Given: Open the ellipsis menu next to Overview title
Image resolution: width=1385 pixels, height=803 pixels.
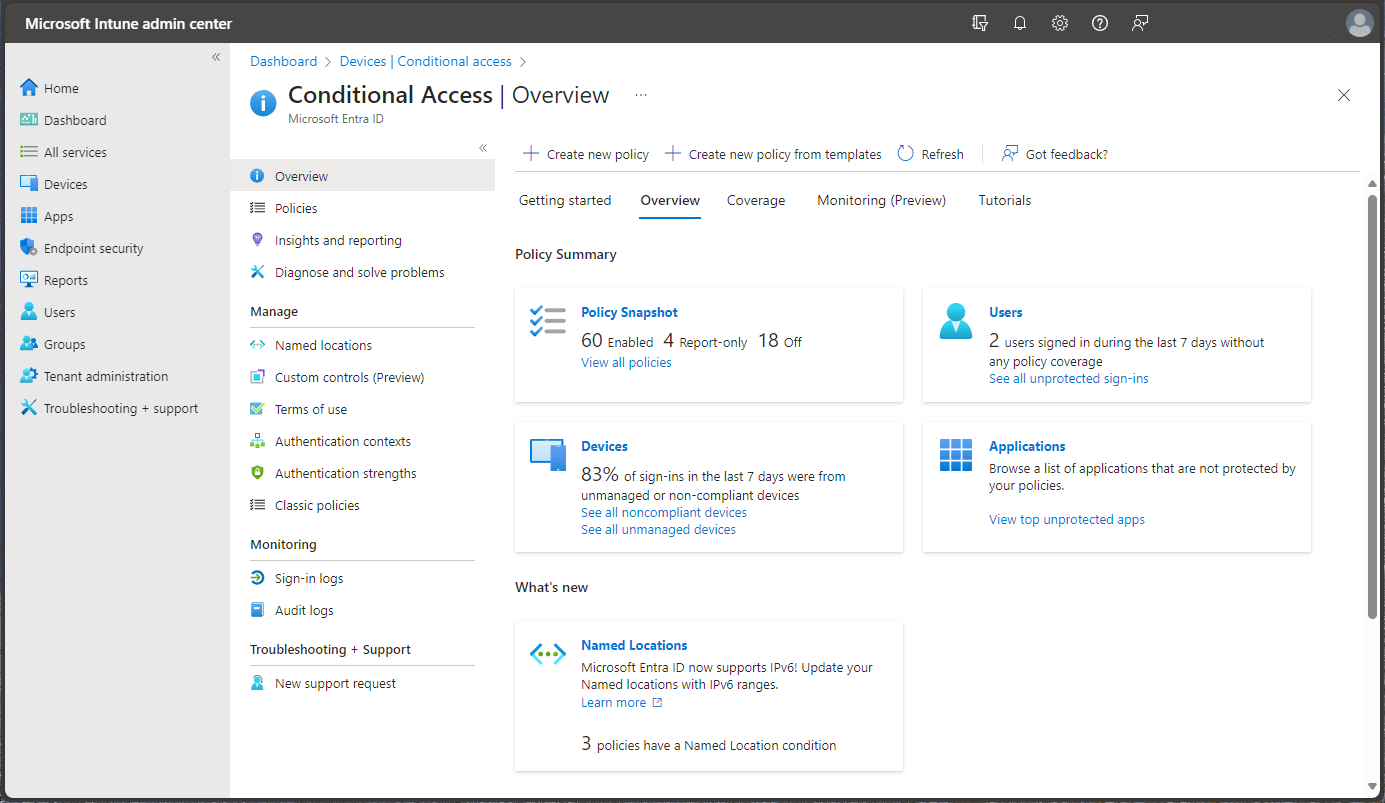Looking at the screenshot, I should [x=640, y=95].
